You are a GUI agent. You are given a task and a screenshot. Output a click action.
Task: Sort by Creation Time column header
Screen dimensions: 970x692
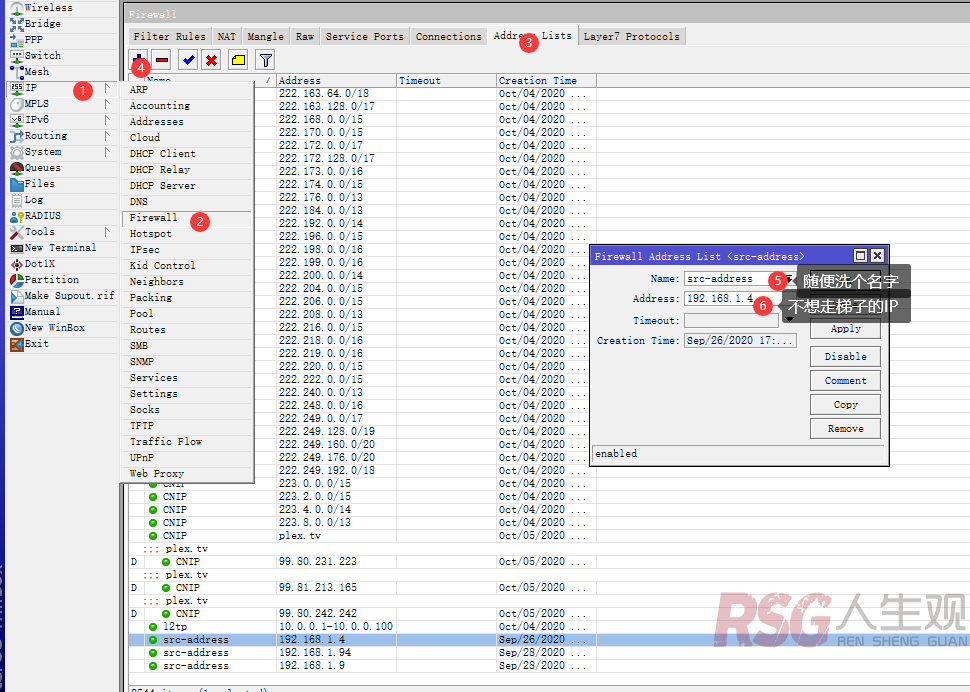[546, 80]
